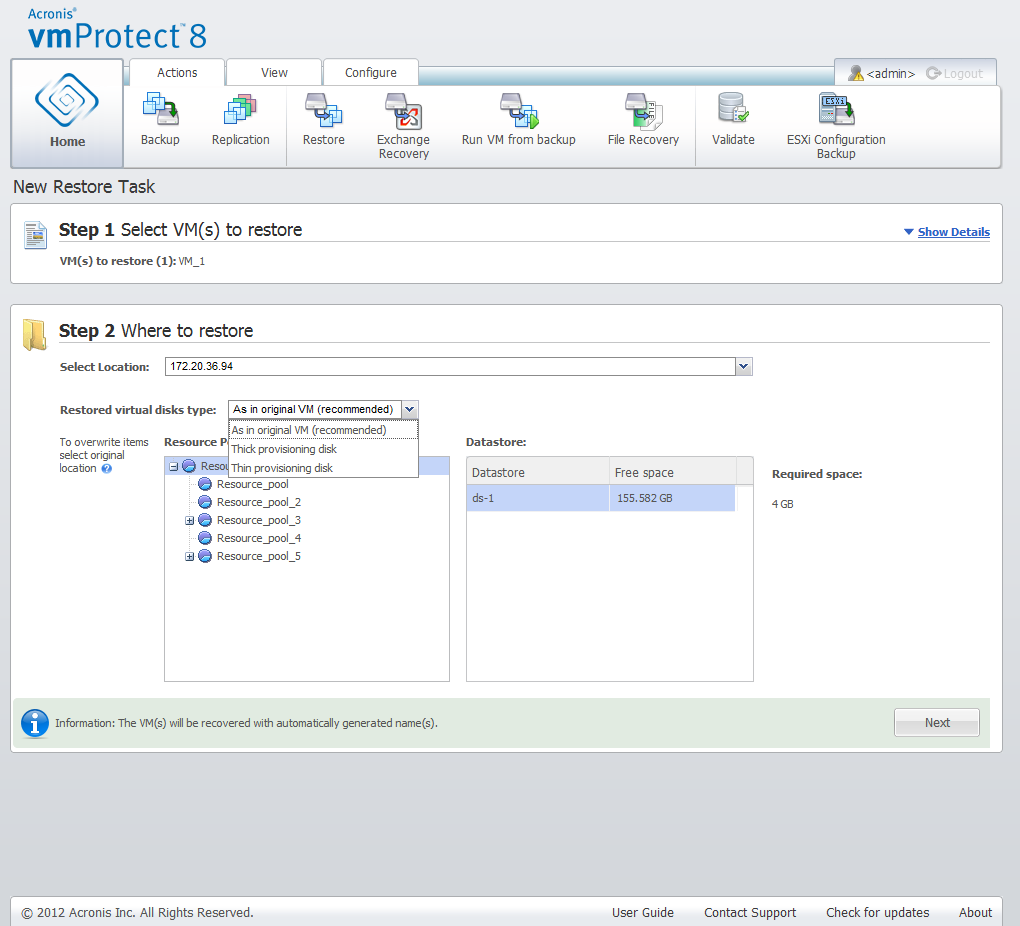Image resolution: width=1020 pixels, height=926 pixels.
Task: Collapse the root resource pool node
Action: click(174, 467)
